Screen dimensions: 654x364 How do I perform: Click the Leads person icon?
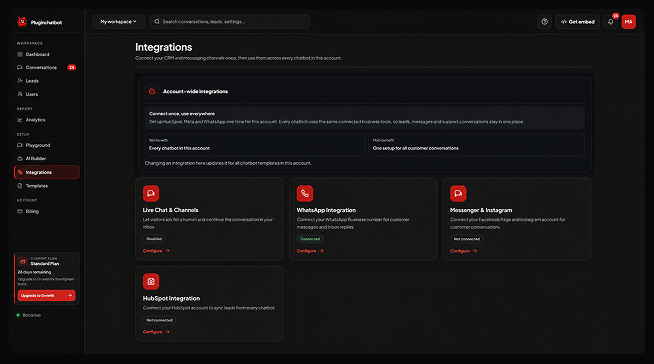pyautogui.click(x=20, y=81)
